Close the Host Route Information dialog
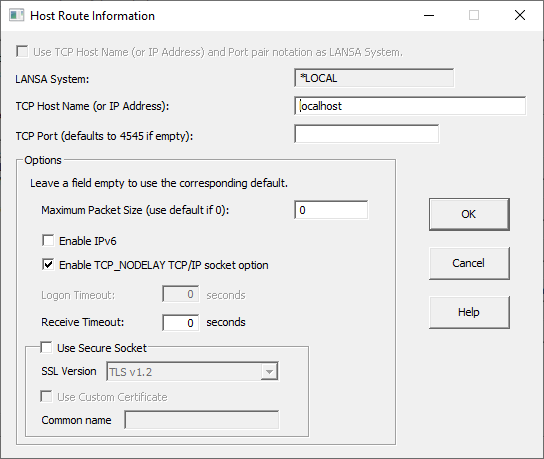Viewport: 544px width, 459px height. pyautogui.click(x=520, y=15)
